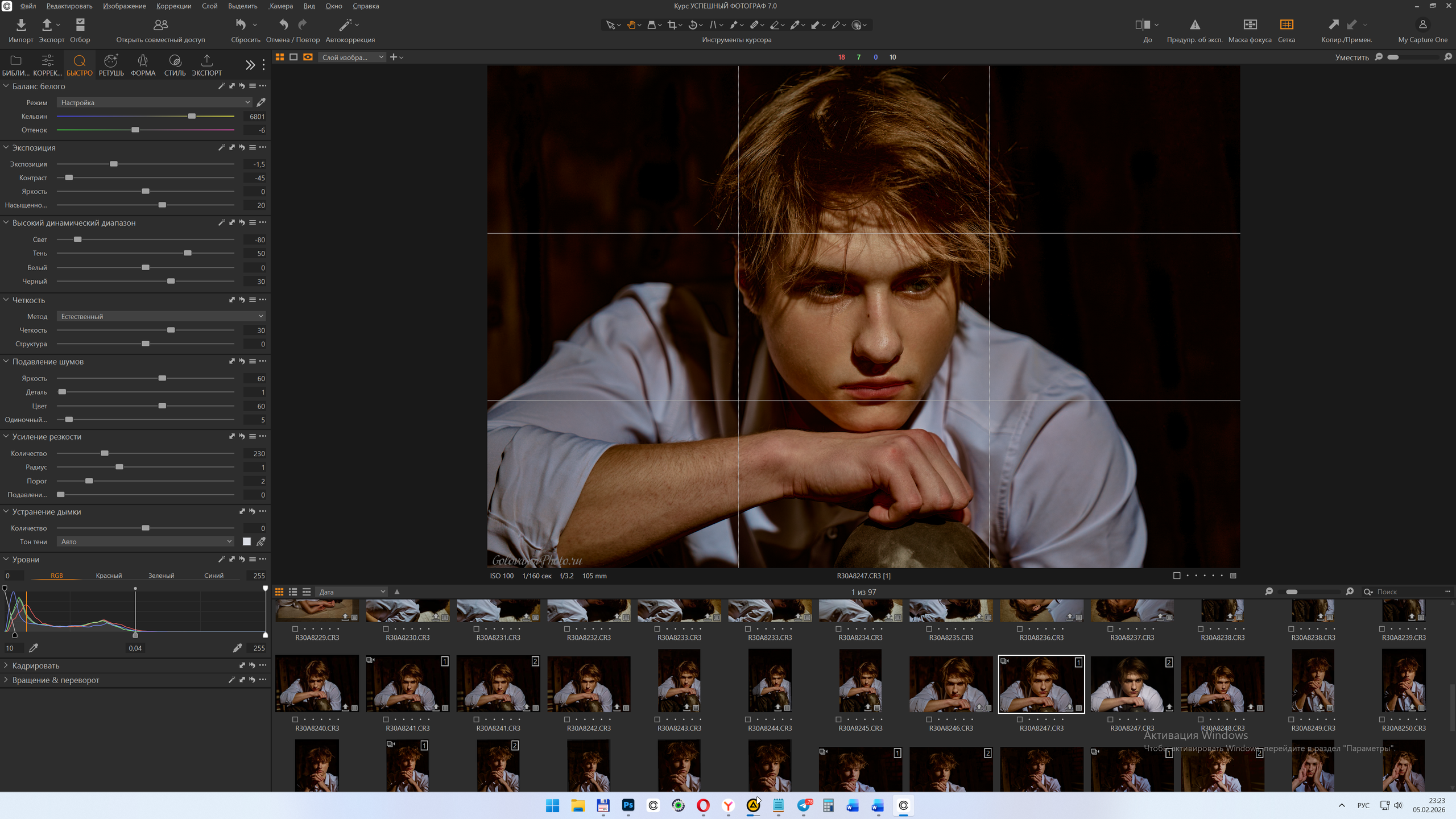1456x819 pixels.
Task: Open the Ретушь tool tab
Action: click(x=111, y=65)
